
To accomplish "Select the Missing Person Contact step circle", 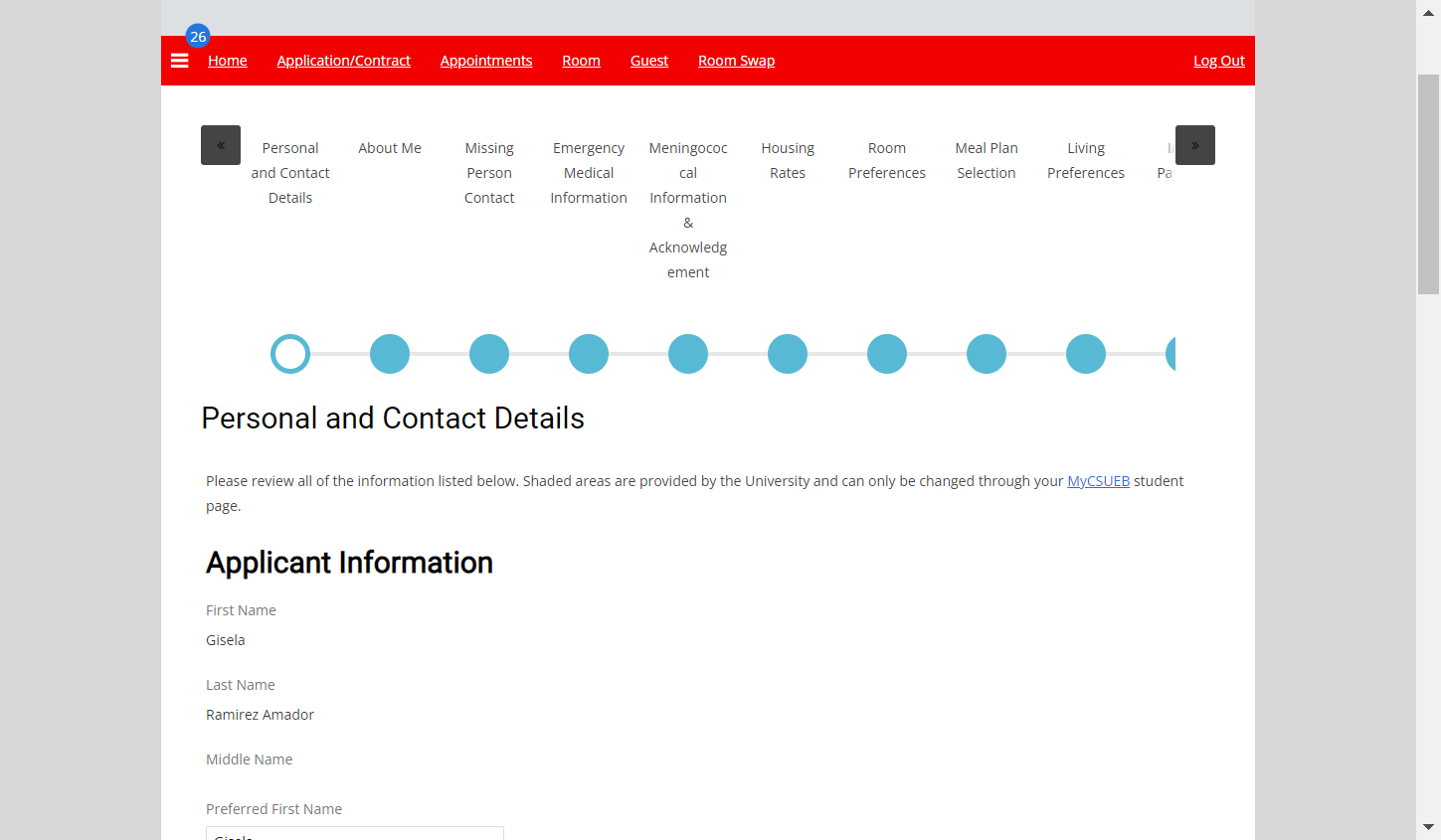I will pos(489,354).
